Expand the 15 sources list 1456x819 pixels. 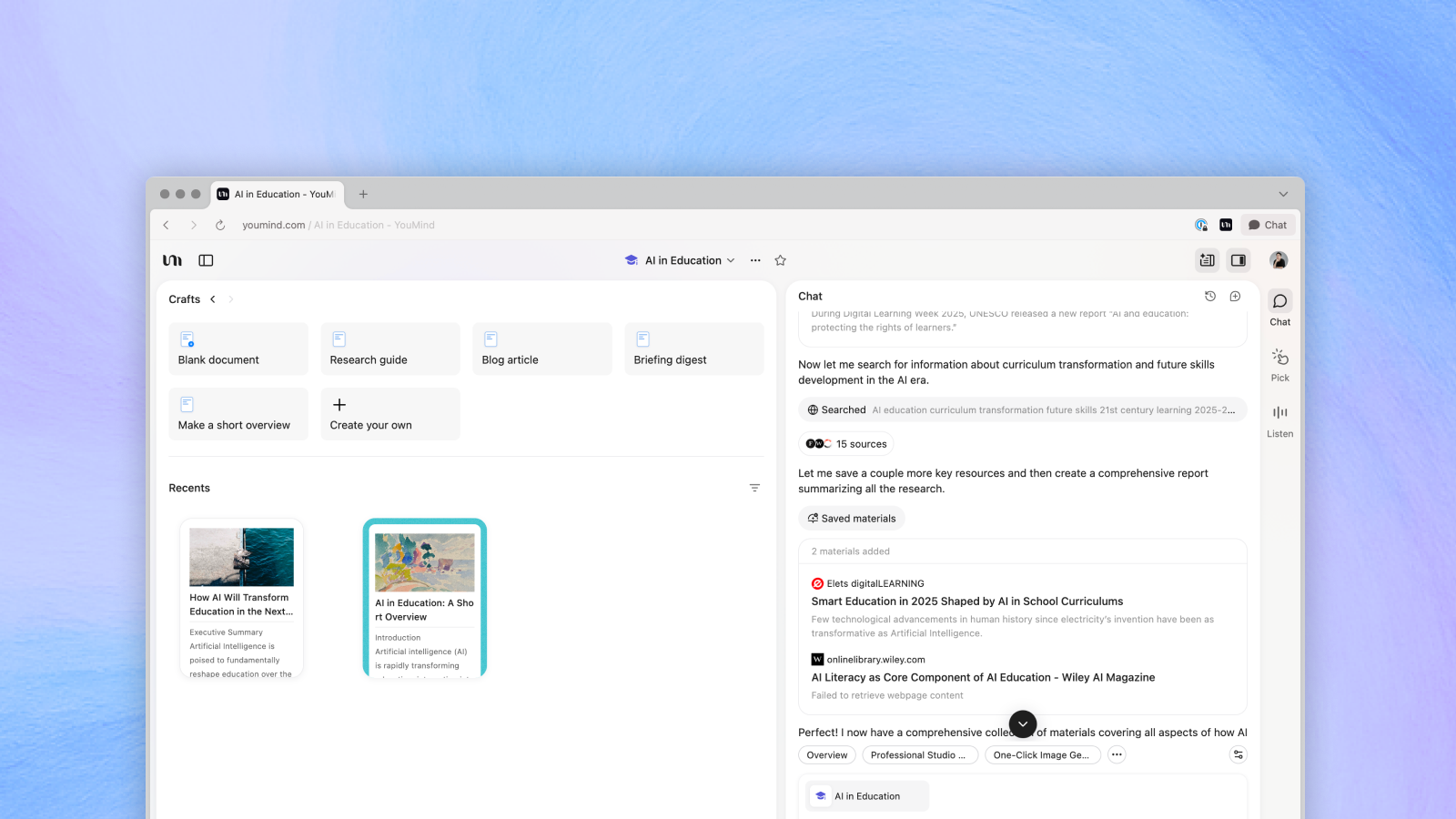[846, 444]
